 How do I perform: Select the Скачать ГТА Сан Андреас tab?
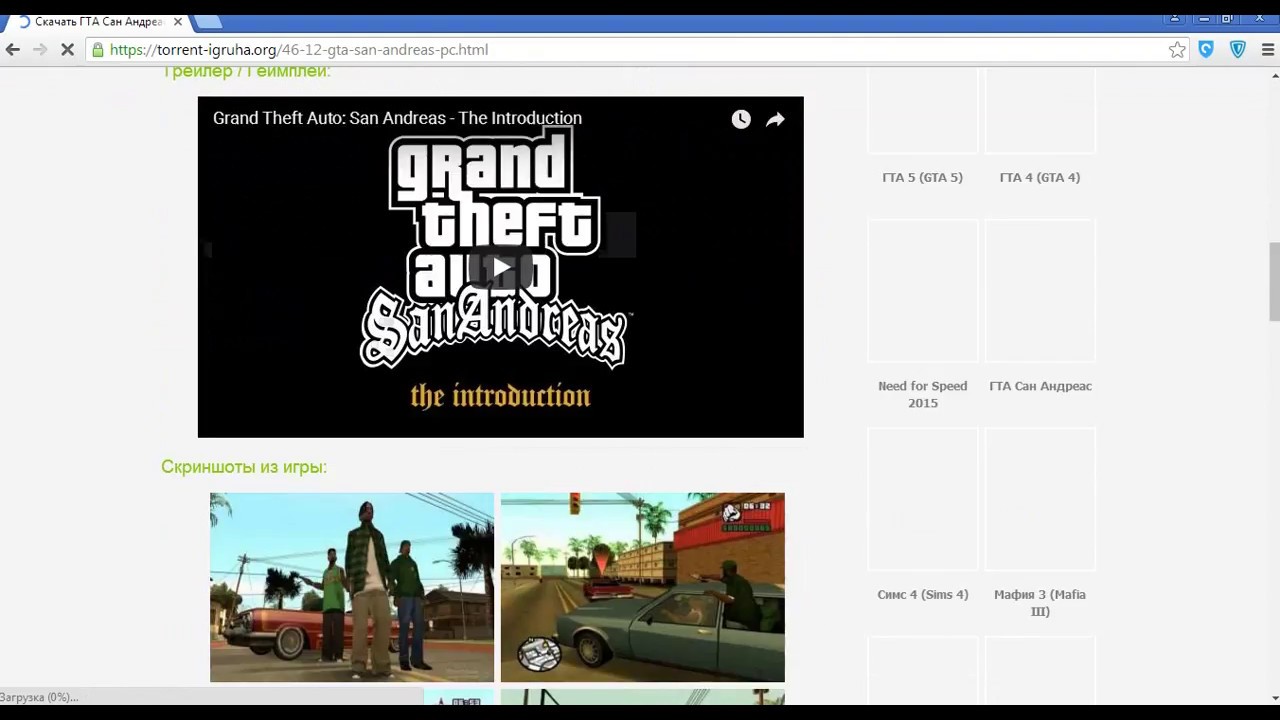98,21
